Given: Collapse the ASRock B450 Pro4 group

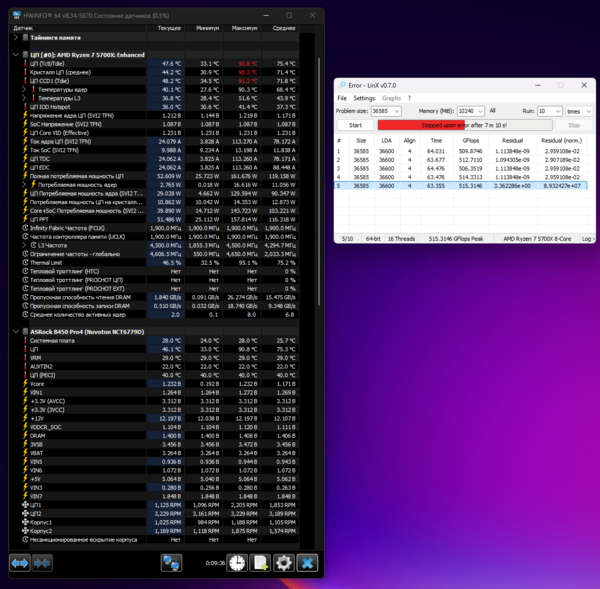Looking at the screenshot, I should click(x=16, y=331).
